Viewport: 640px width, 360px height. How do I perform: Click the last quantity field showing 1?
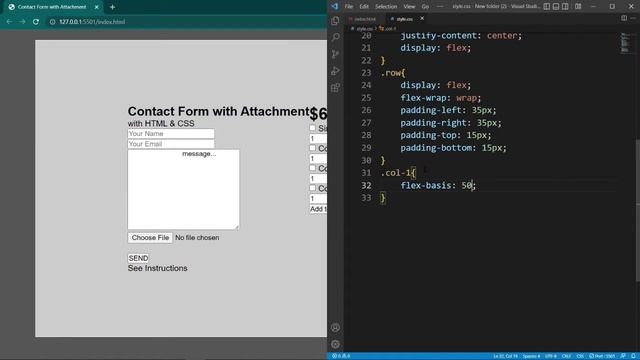tap(318, 198)
